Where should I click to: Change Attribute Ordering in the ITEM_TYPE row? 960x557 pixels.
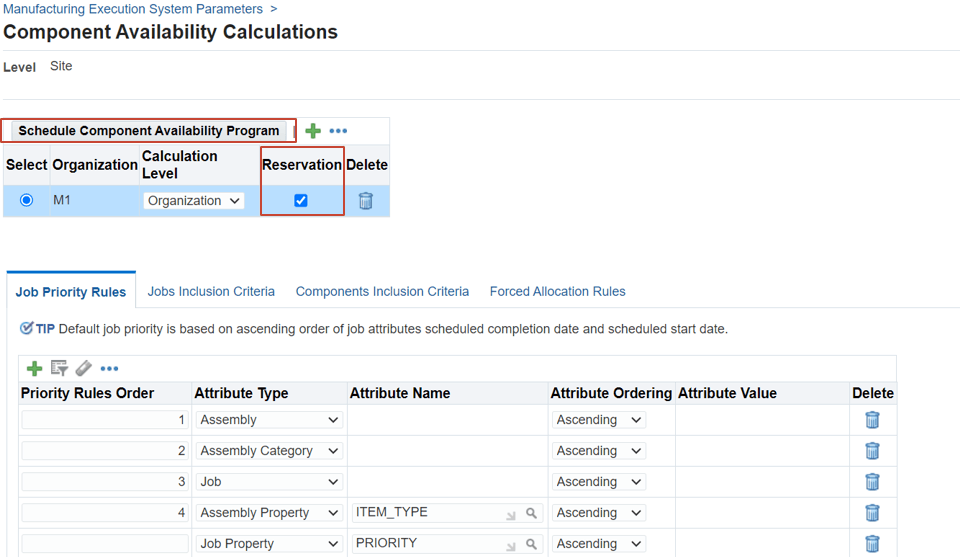[599, 513]
